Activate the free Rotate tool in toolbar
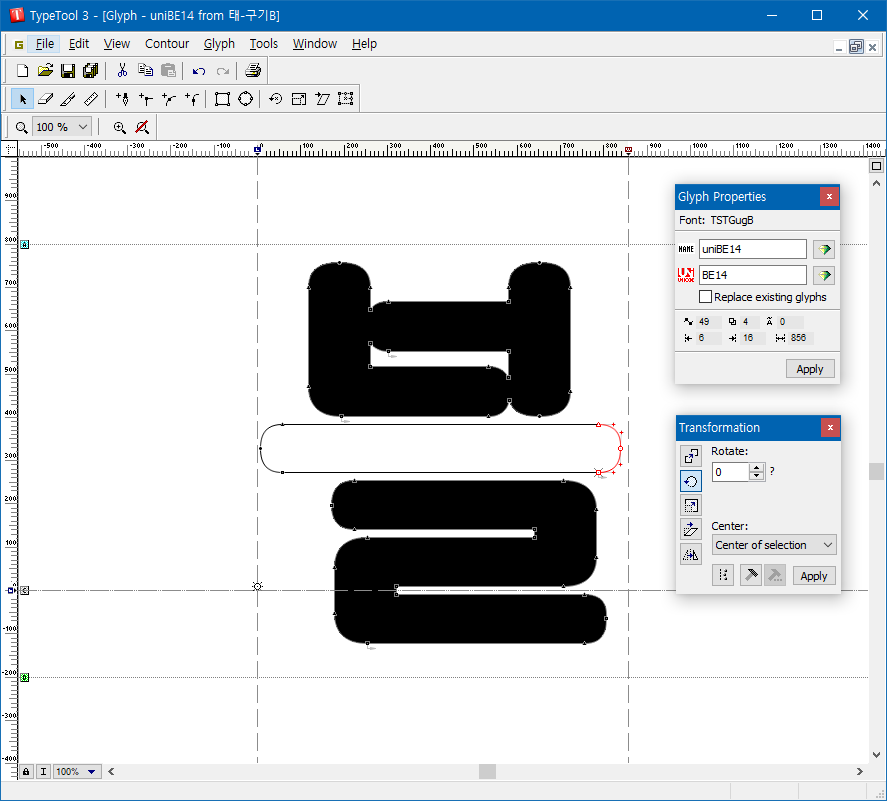Screen dimensions: 887x801 275,99
